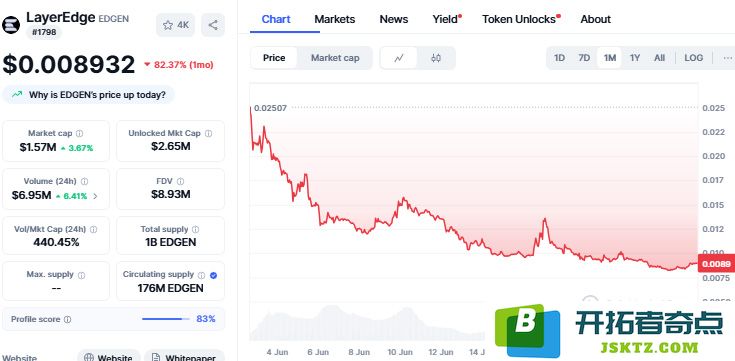735x361 pixels.
Task: Toggle the Market cap chart view
Action: pyautogui.click(x=335, y=58)
